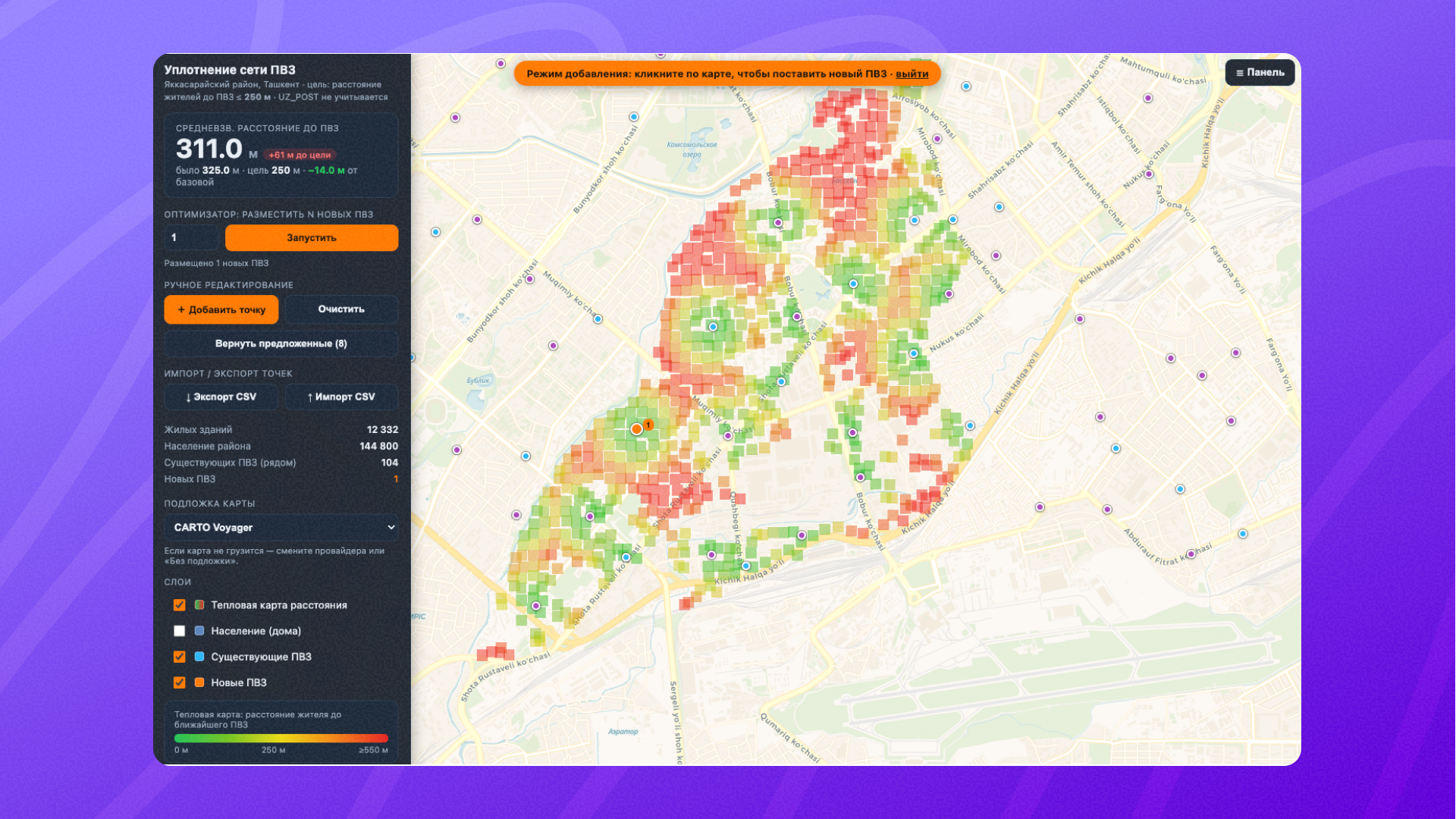Click Добавить точку button
The image size is (1456, 819).
pyautogui.click(x=221, y=309)
